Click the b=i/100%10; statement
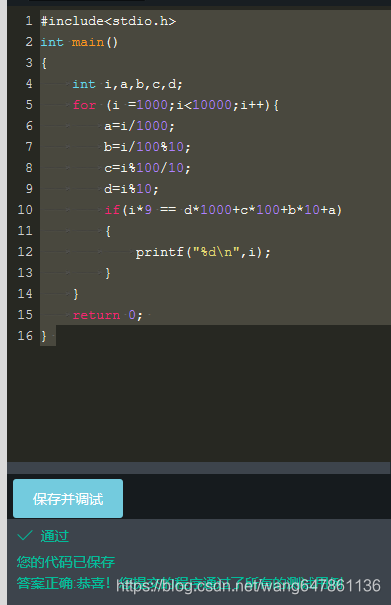Screen dimensions: 391x605 click(x=147, y=147)
